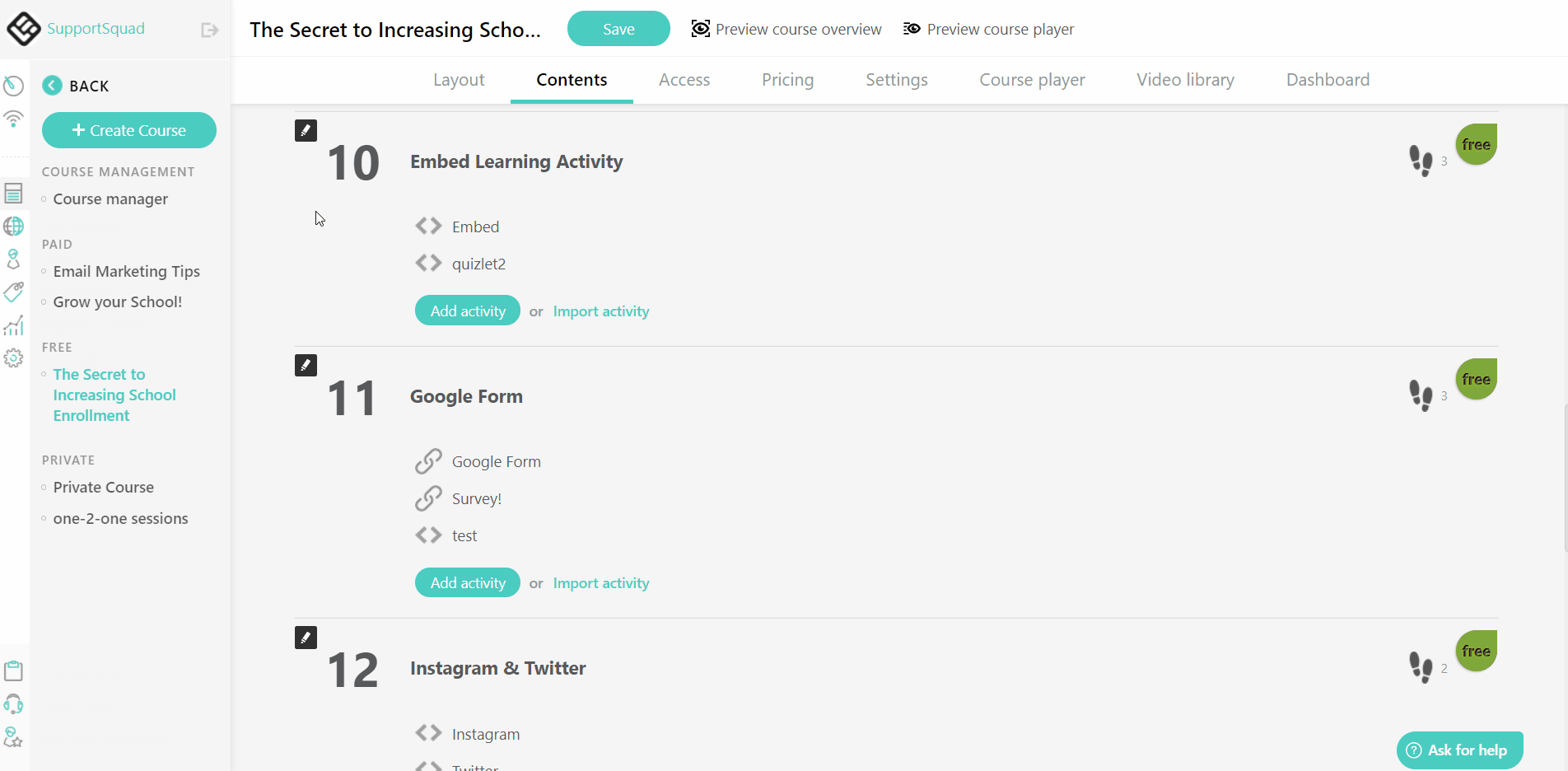1568x771 pixels.
Task: Open Preview course player
Action: 989,30
